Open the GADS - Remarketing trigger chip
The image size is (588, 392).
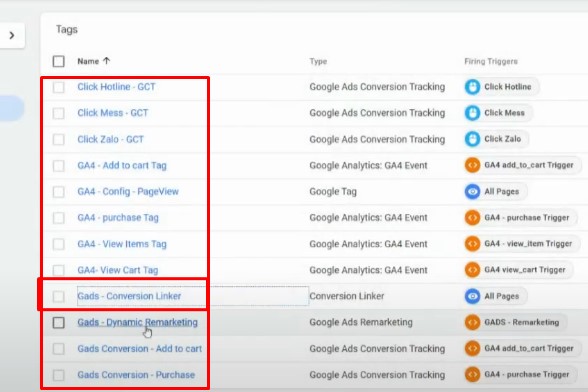(516, 322)
